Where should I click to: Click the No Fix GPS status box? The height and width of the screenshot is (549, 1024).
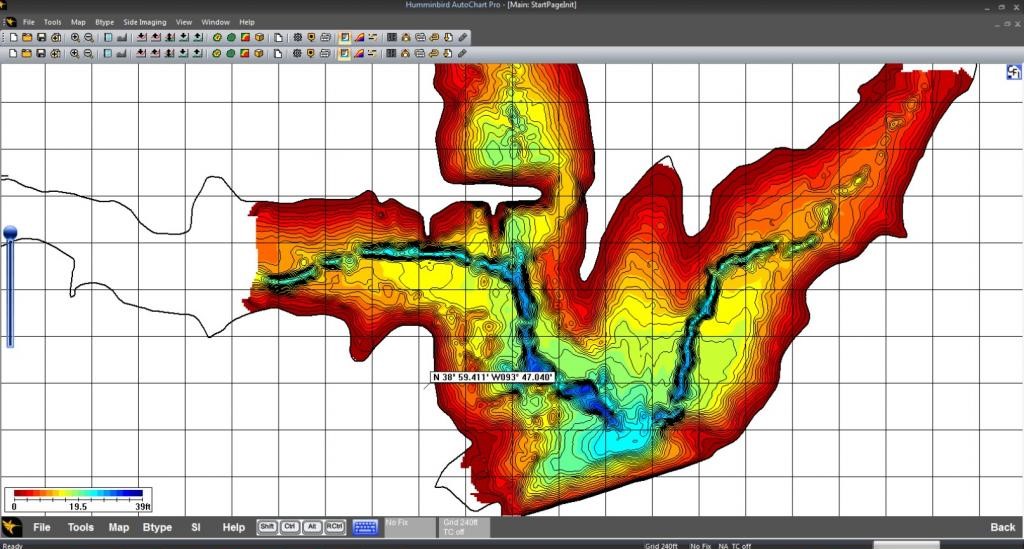click(x=409, y=527)
